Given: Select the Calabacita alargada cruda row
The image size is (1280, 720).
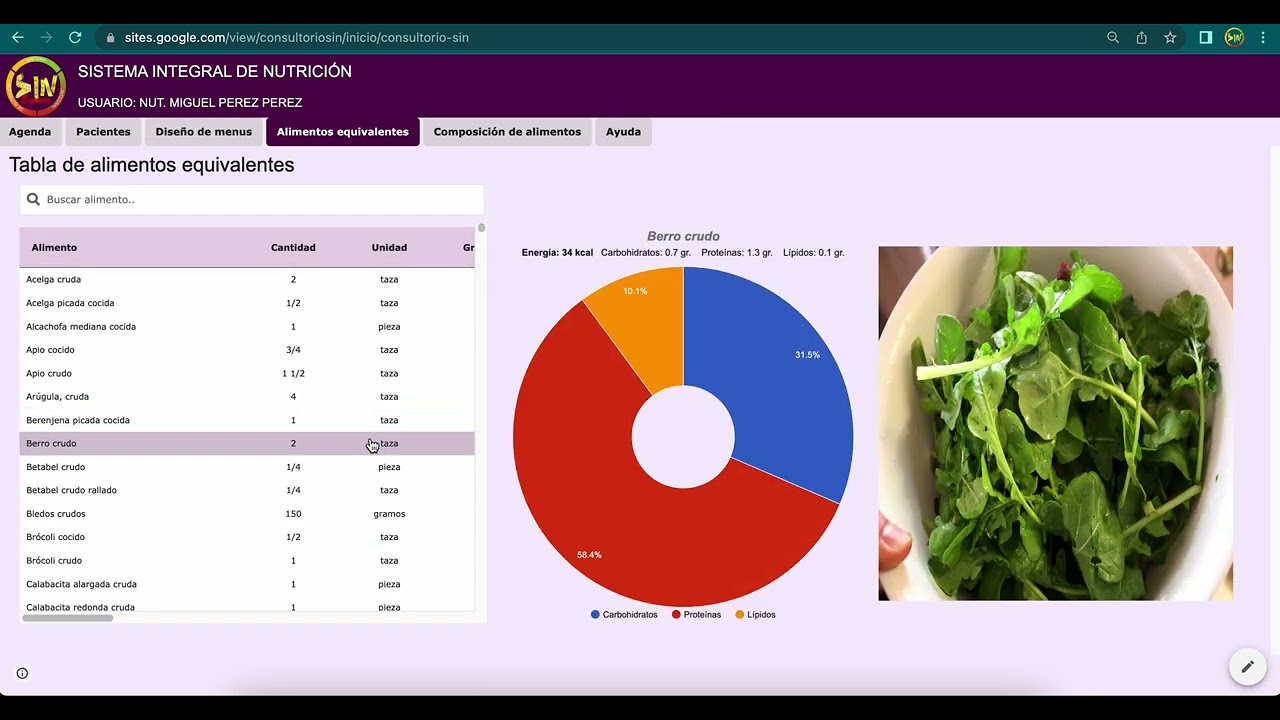Looking at the screenshot, I should click(247, 584).
